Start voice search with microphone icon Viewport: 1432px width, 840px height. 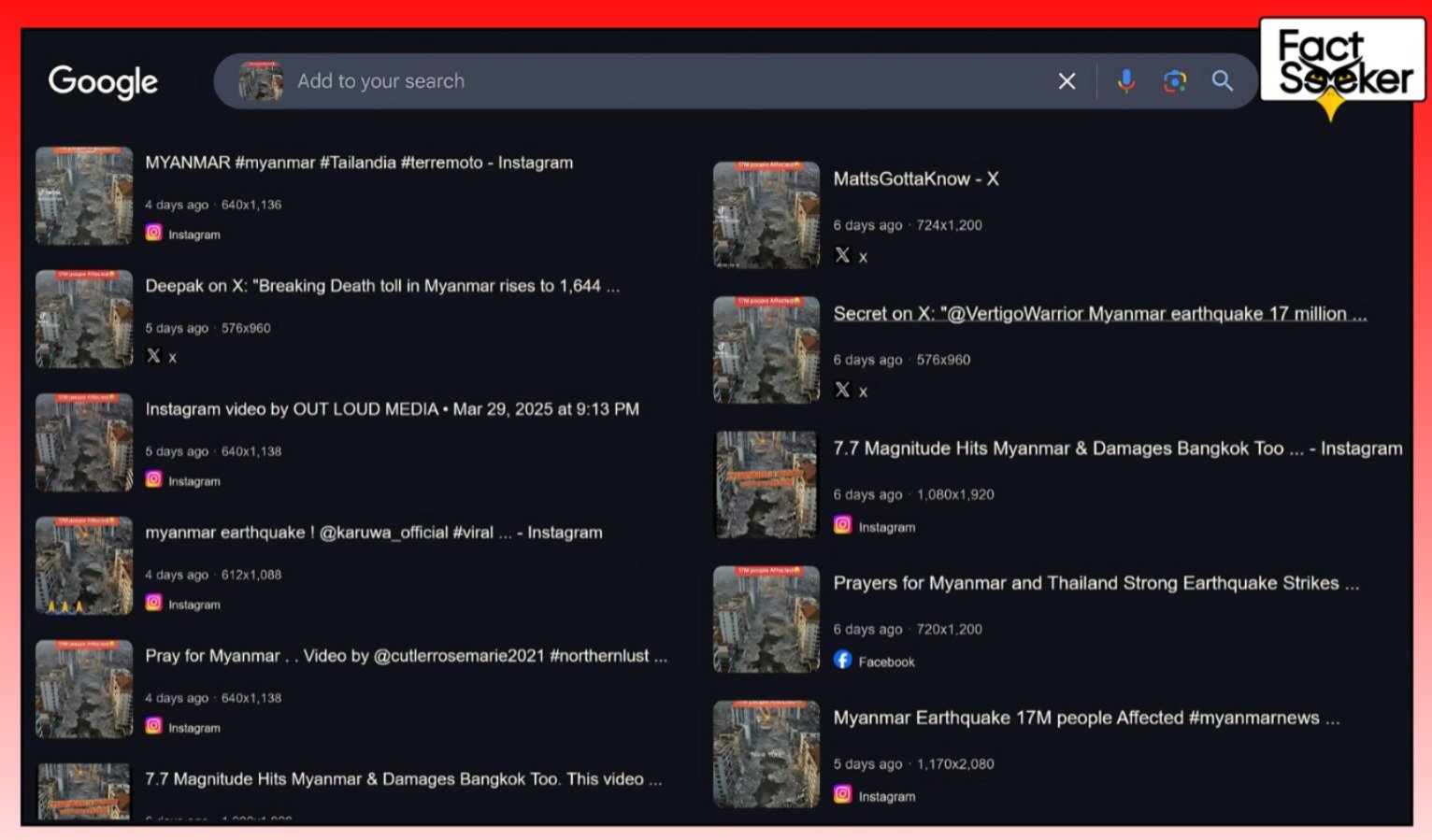coord(1126,81)
